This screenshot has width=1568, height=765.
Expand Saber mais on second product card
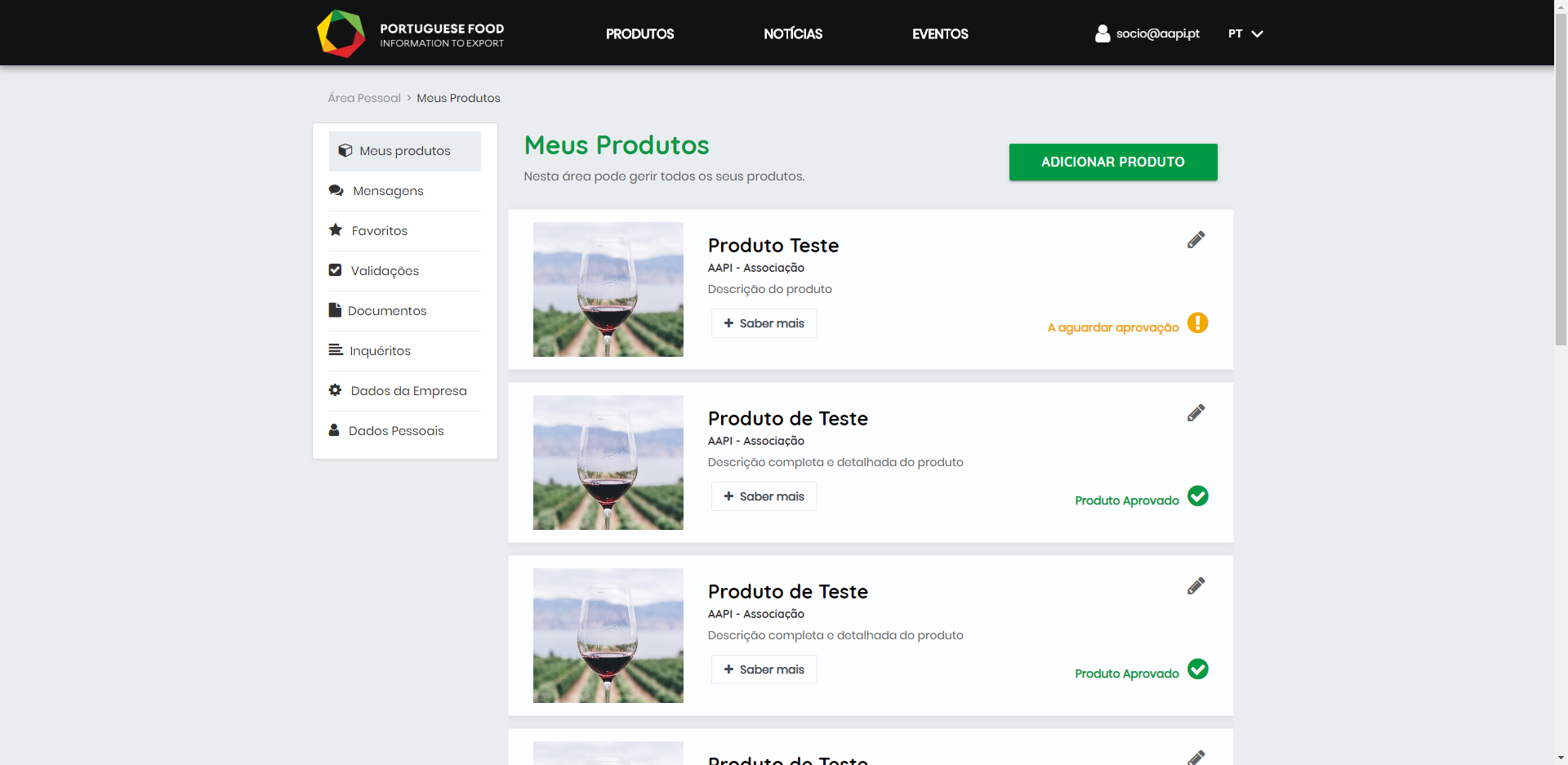point(764,496)
